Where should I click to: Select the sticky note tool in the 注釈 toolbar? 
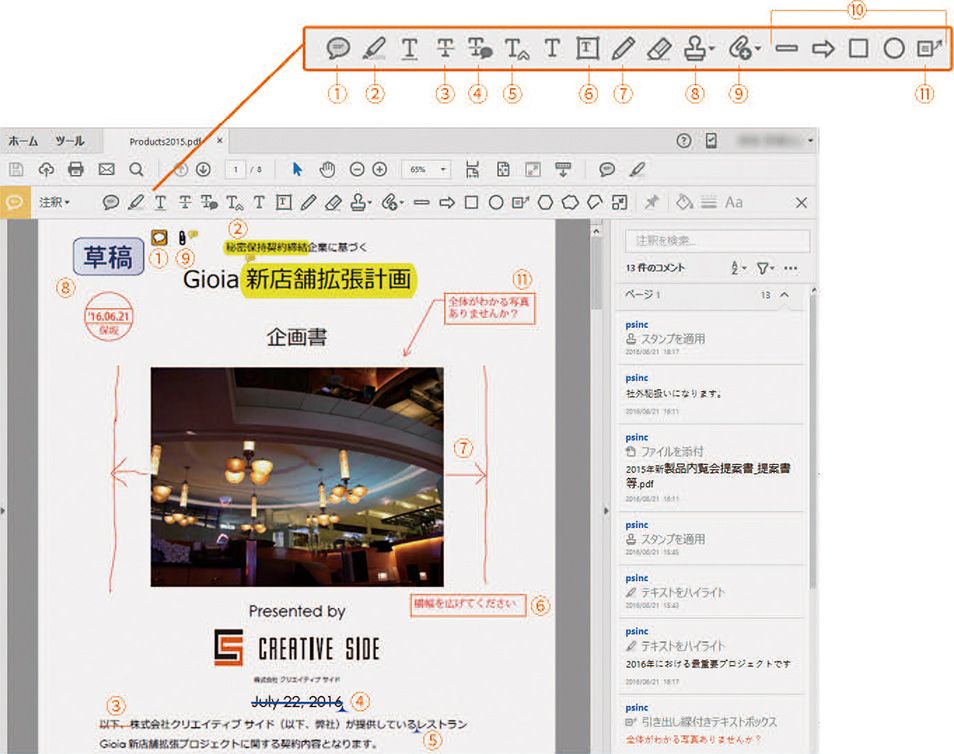110,202
